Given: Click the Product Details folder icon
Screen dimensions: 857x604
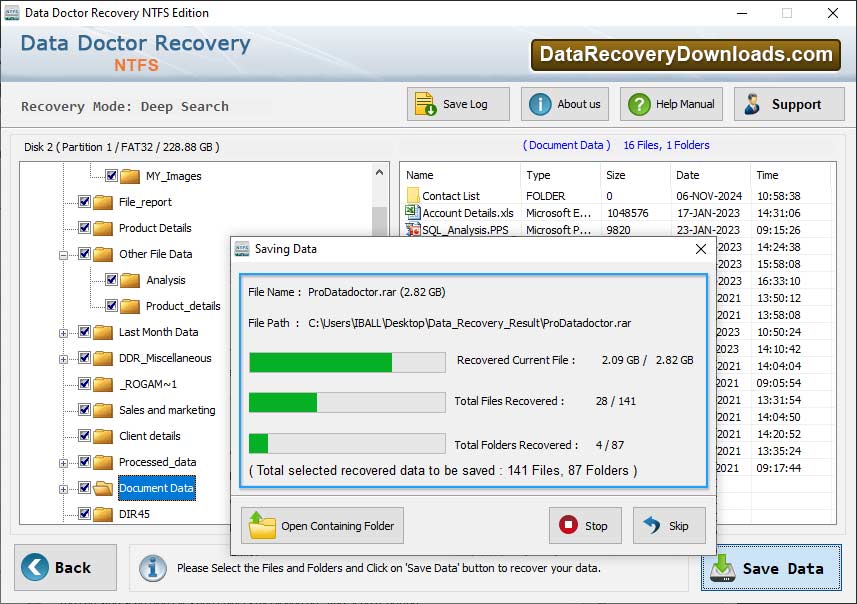Looking at the screenshot, I should [x=103, y=228].
